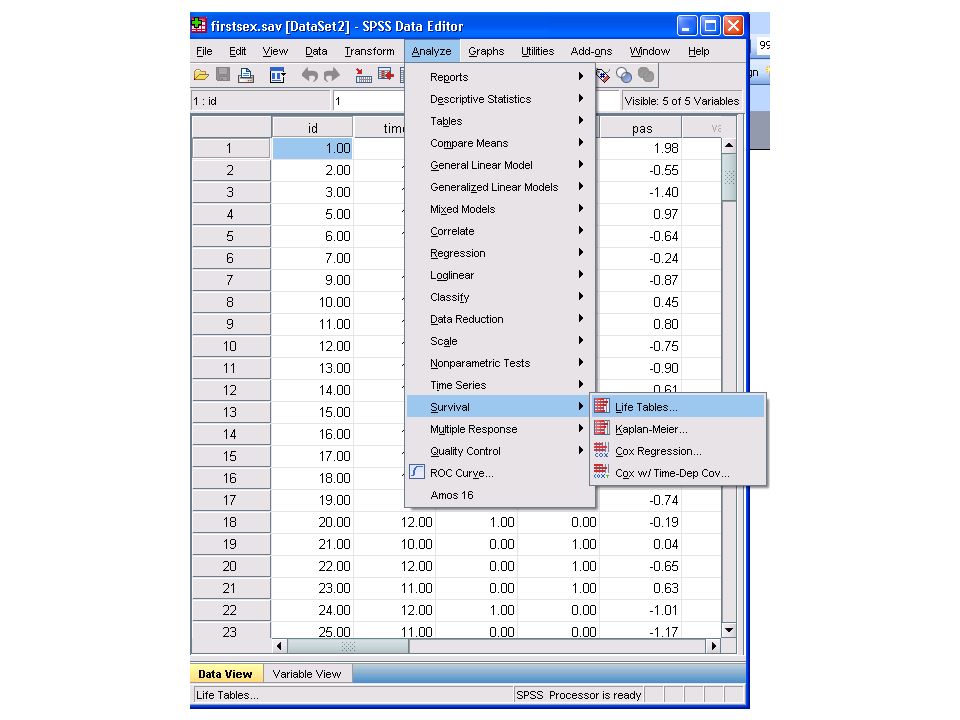Click the Save floppy disk icon
This screenshot has width=960, height=720.
223,75
